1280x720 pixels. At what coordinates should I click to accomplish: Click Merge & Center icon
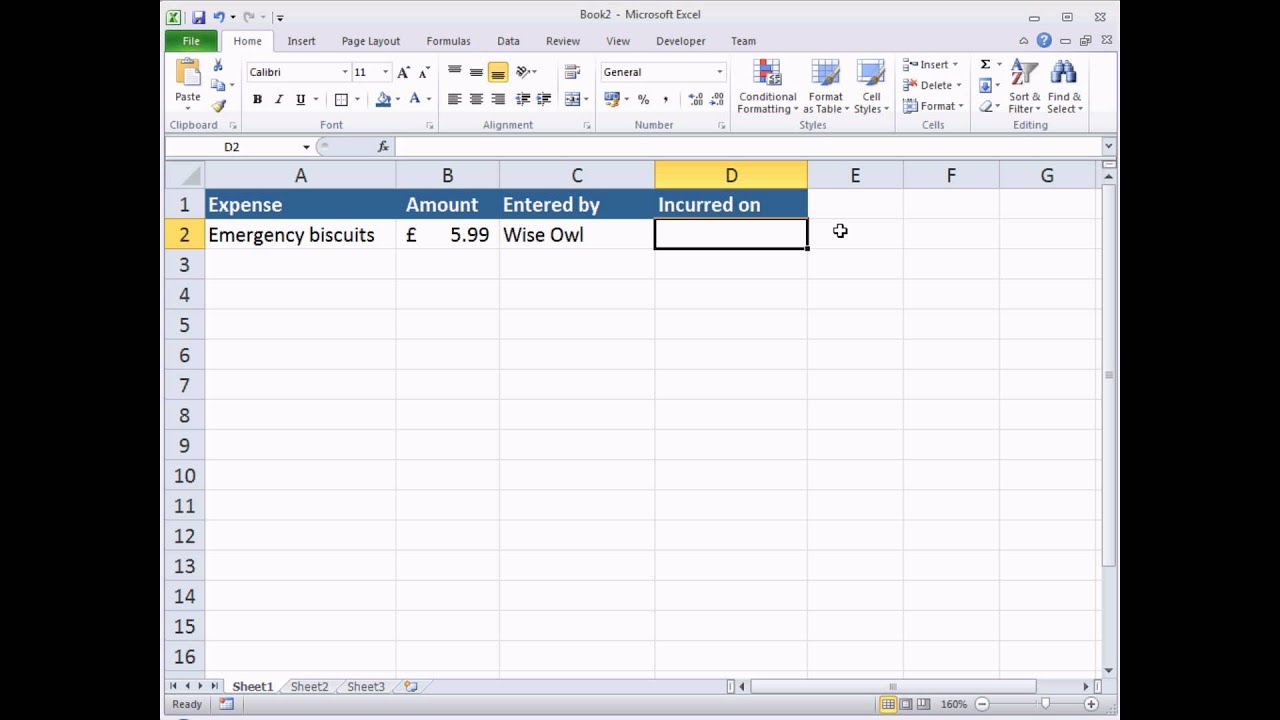pyautogui.click(x=572, y=99)
